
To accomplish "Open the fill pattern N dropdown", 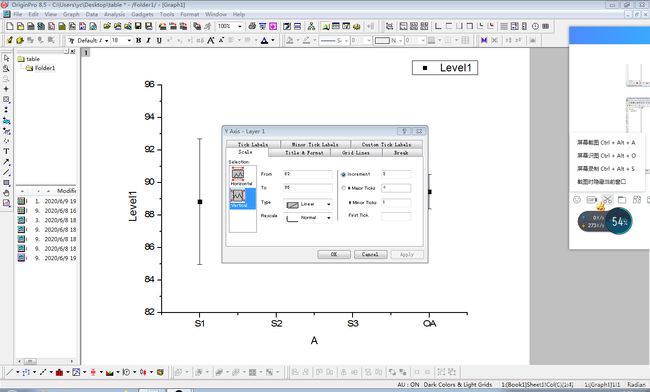I will [x=400, y=40].
